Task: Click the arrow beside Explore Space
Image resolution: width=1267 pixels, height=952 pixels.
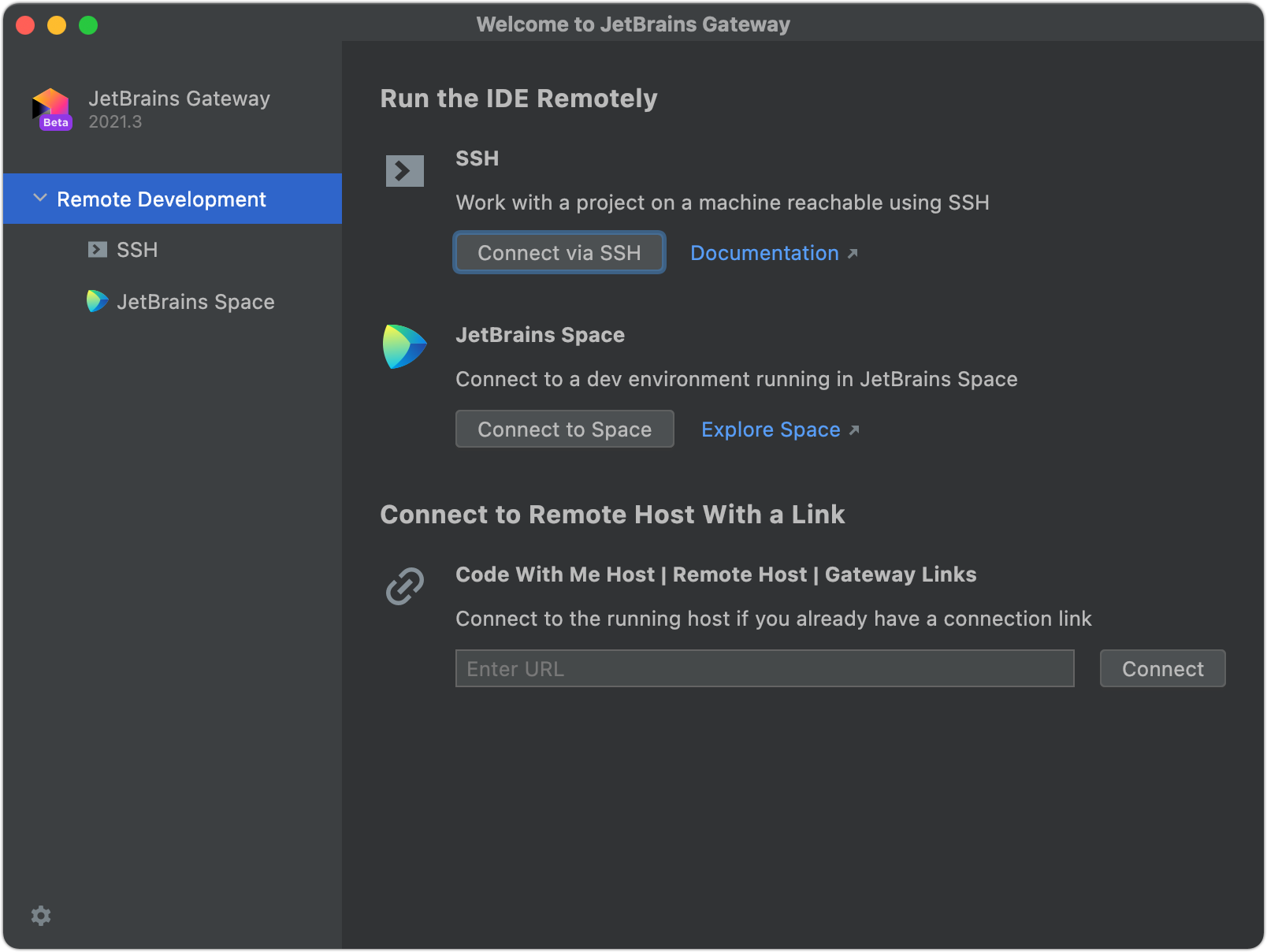Action: [855, 430]
